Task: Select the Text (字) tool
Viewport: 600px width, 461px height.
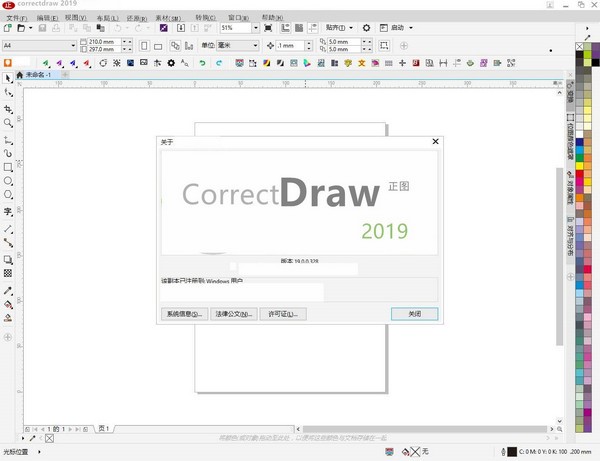Action: 8,212
